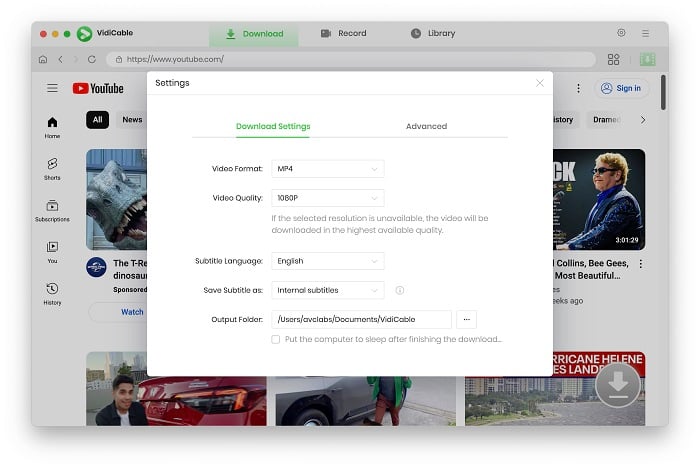Screen dimensions: 700x468
Task: Click the page vertical scrollbar
Action: pyautogui.click(x=663, y=92)
